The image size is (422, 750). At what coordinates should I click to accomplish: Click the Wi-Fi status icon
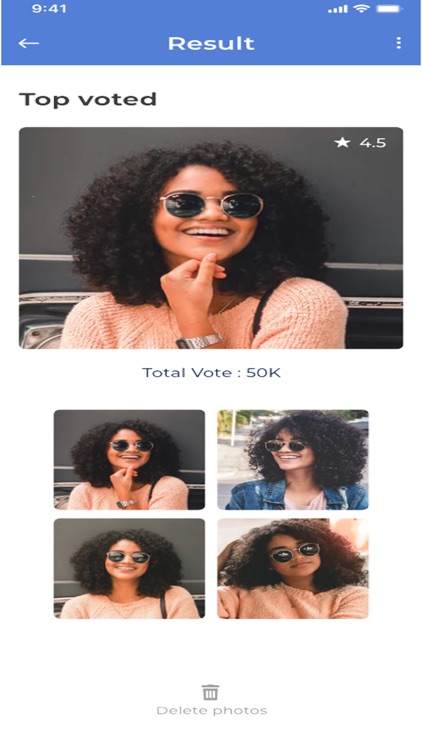362,9
